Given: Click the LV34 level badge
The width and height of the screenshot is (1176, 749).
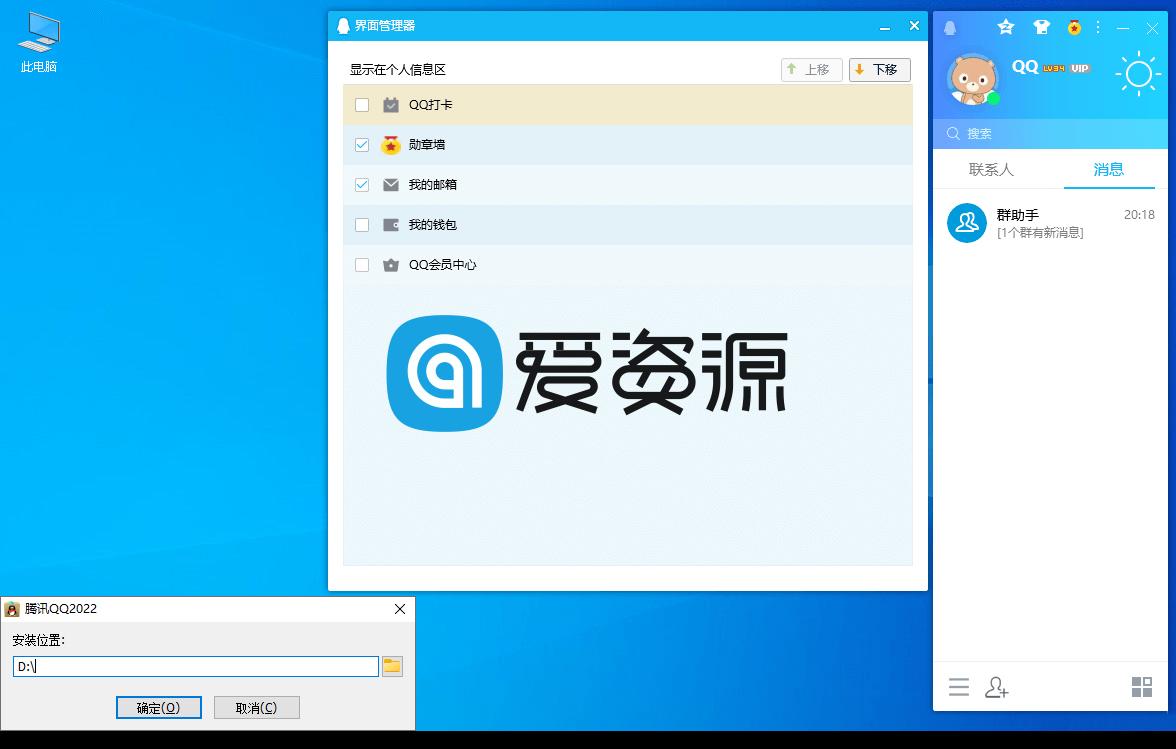Looking at the screenshot, I should [1054, 68].
